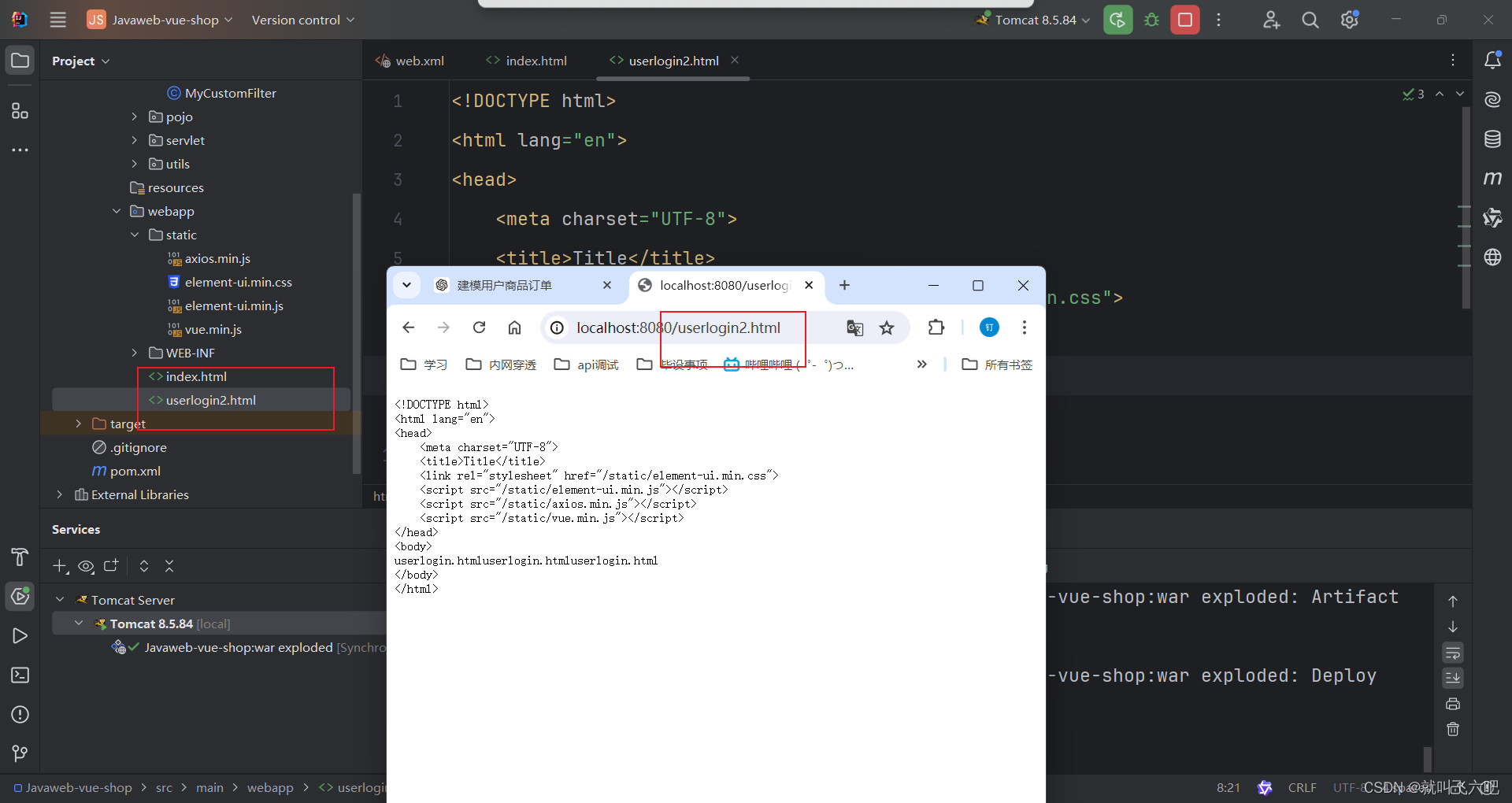Open Version control dropdown
This screenshot has height=803, width=1512.
tap(303, 20)
